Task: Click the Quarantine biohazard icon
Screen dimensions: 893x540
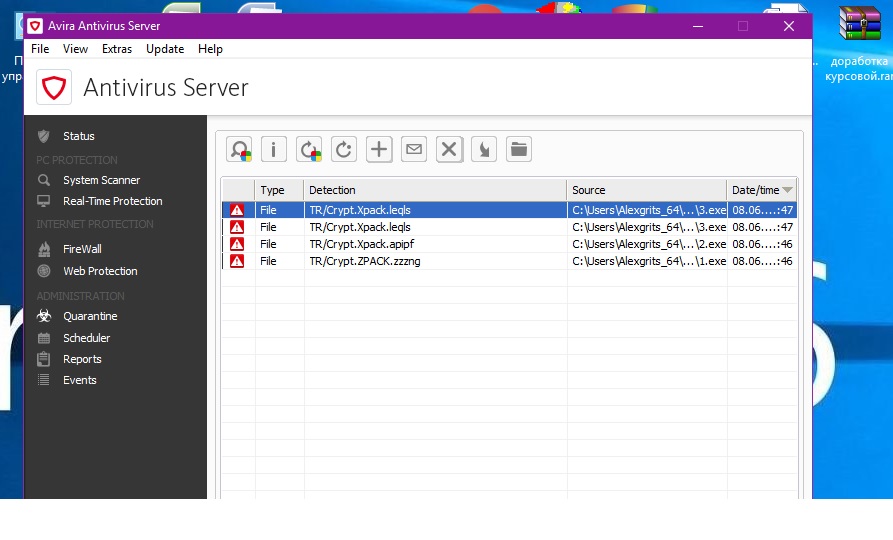Action: click(44, 316)
